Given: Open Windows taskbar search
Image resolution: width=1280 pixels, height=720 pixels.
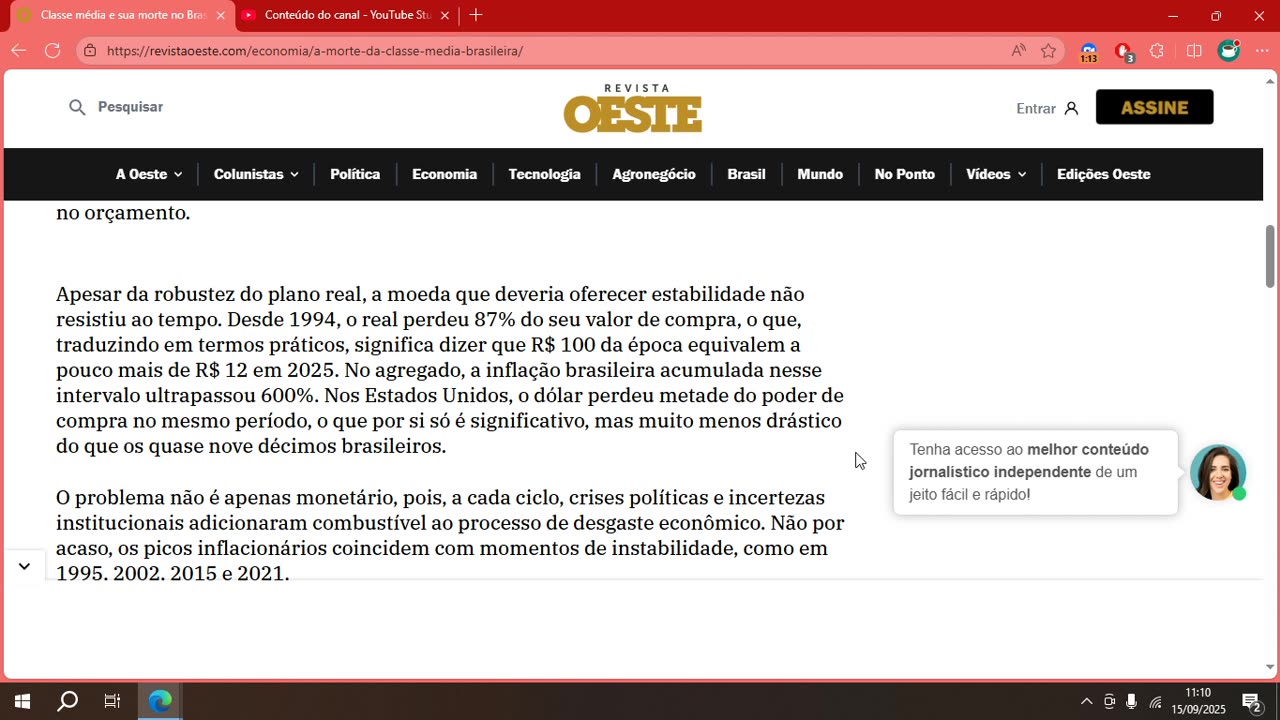Looking at the screenshot, I should coord(67,701).
